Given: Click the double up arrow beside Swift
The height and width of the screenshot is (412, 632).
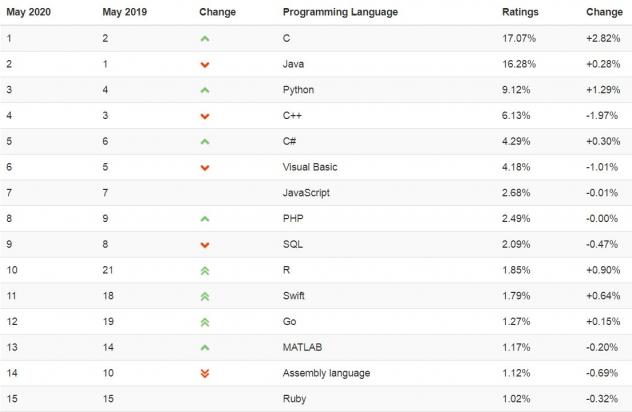Looking at the screenshot, I should tap(205, 296).
